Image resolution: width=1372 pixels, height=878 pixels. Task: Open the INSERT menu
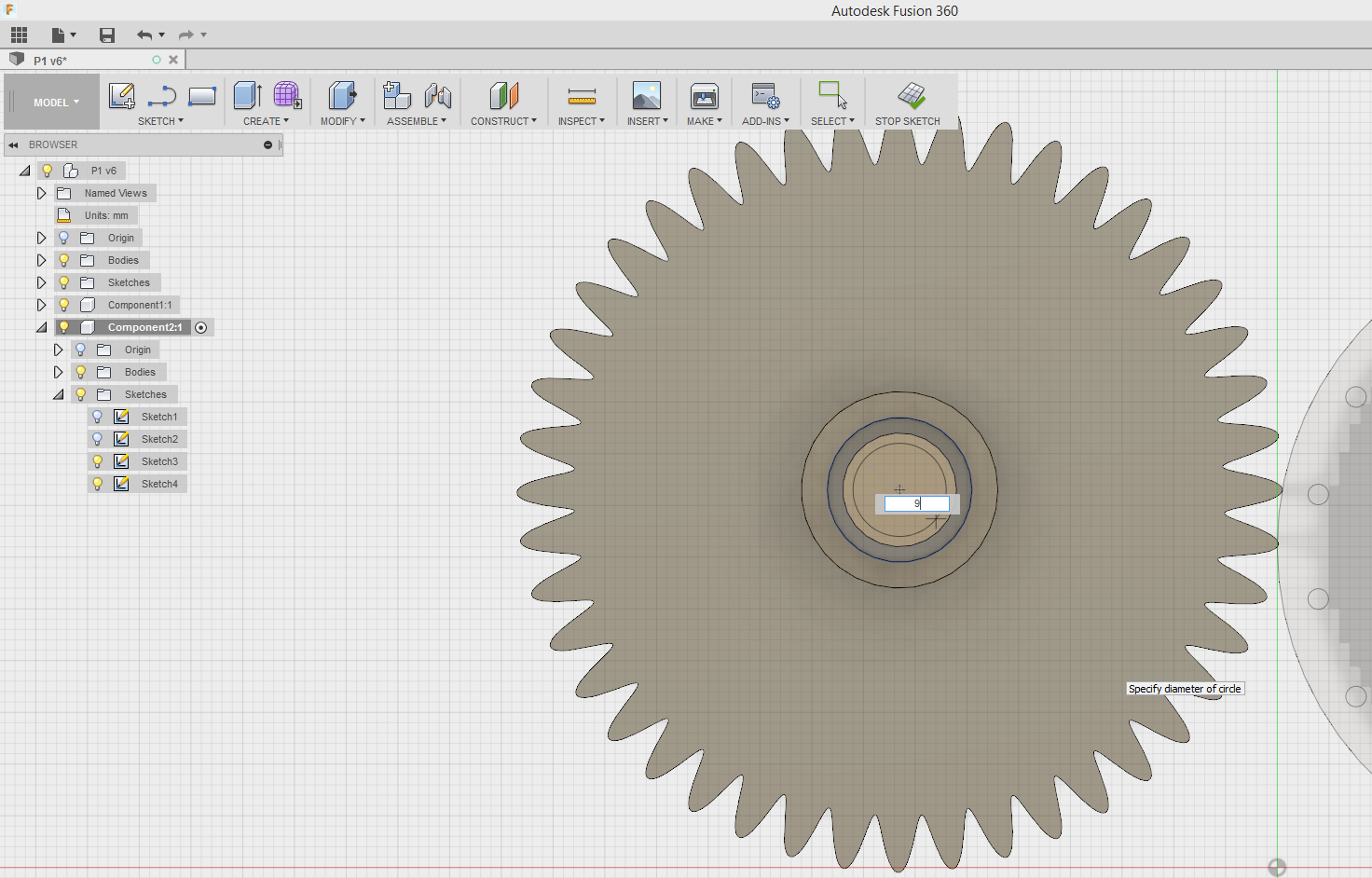point(647,121)
